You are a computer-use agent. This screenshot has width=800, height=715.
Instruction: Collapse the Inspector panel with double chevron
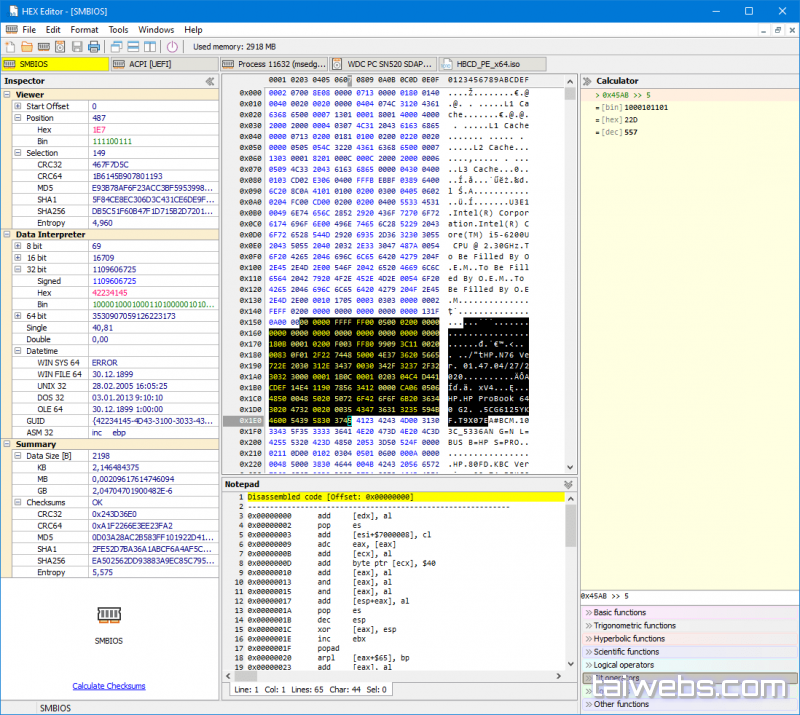(x=210, y=81)
